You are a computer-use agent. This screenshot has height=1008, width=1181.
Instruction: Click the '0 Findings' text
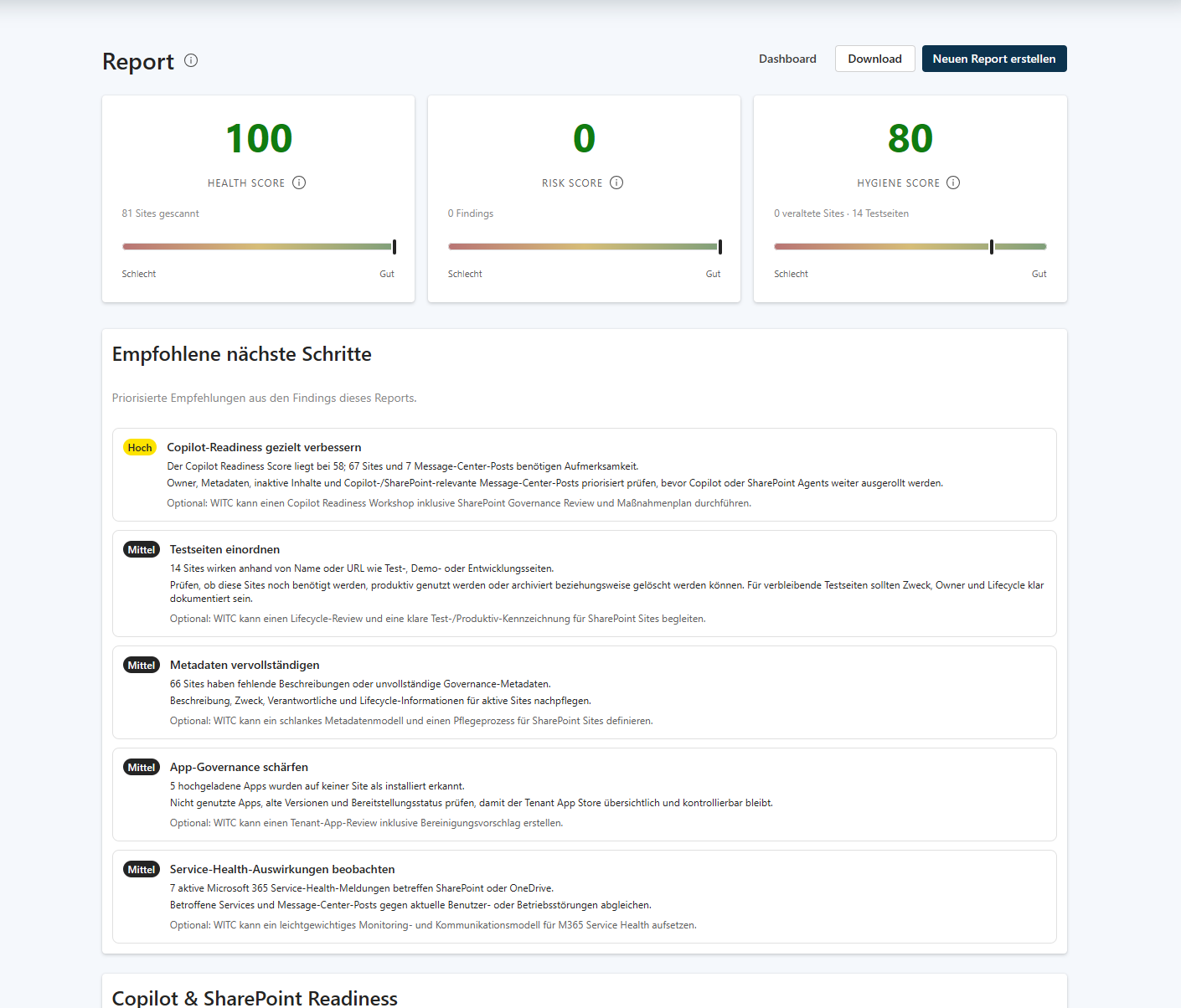click(x=471, y=213)
